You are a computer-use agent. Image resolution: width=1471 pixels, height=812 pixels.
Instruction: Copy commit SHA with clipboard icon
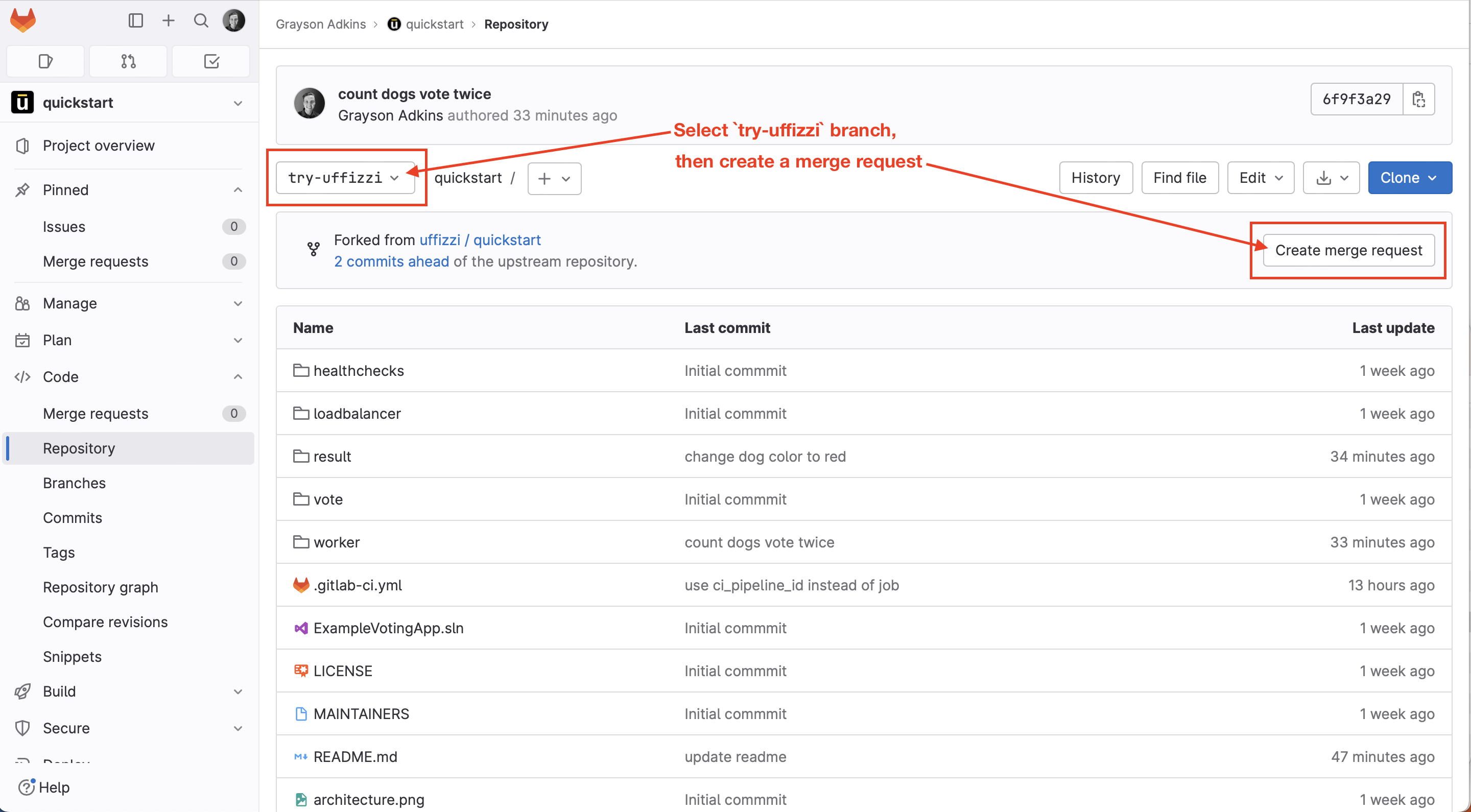pyautogui.click(x=1418, y=100)
